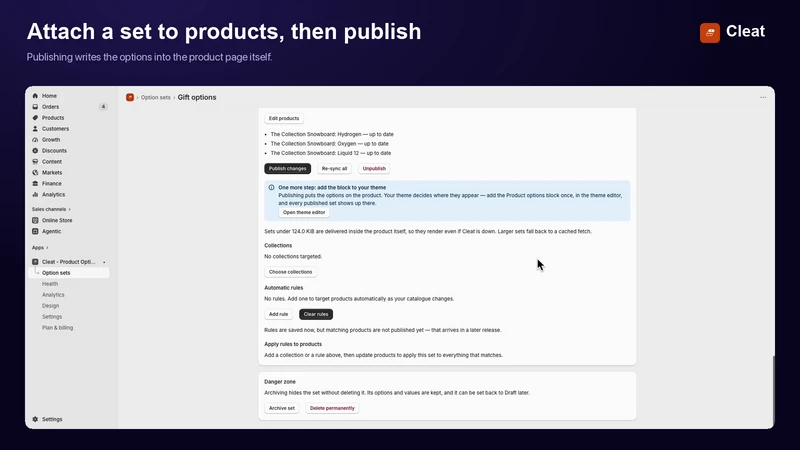Click the Automatic rules heading
This screenshot has height=450, width=800.
284,288
